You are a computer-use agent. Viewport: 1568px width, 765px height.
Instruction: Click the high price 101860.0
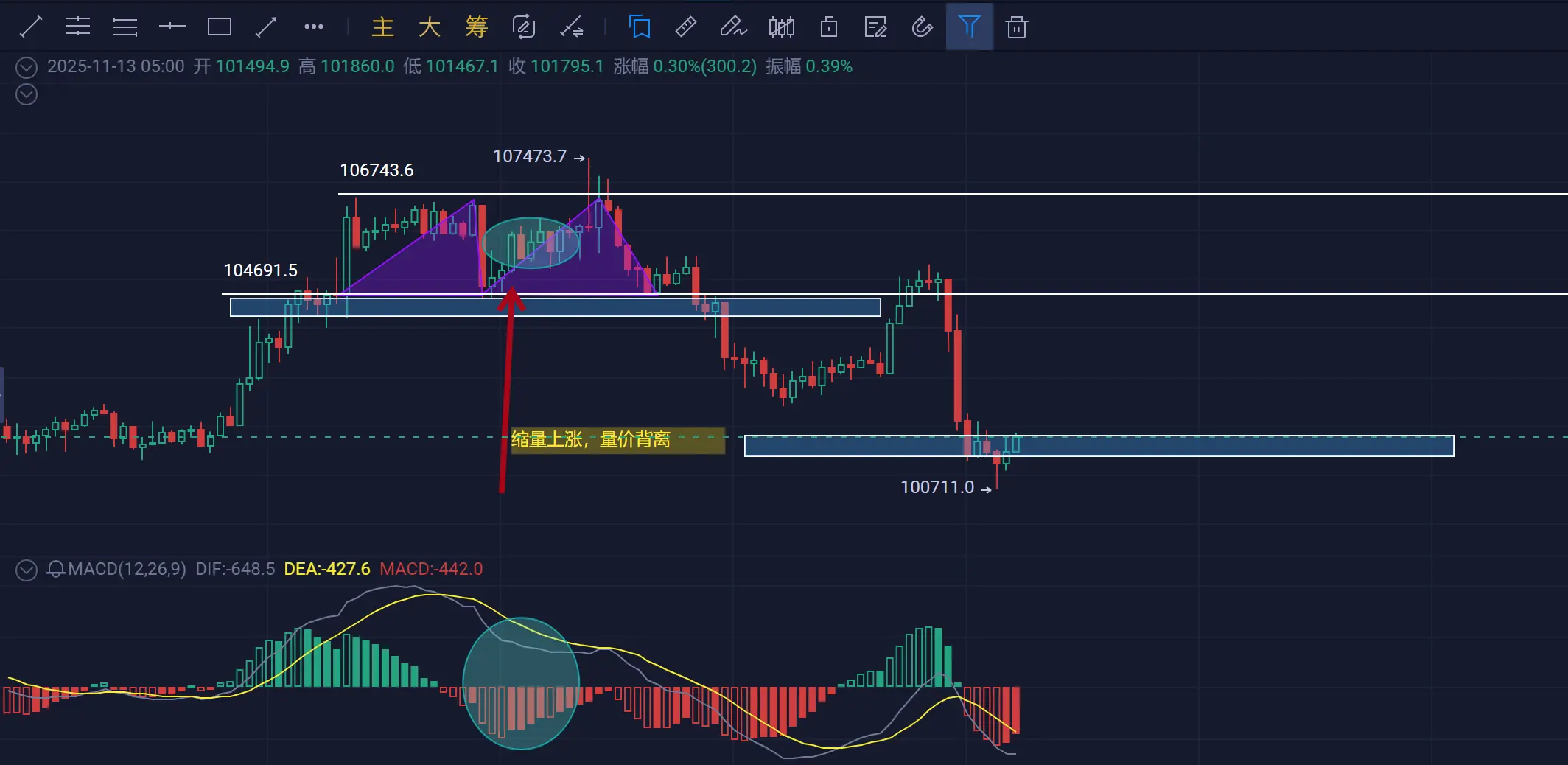coord(357,66)
